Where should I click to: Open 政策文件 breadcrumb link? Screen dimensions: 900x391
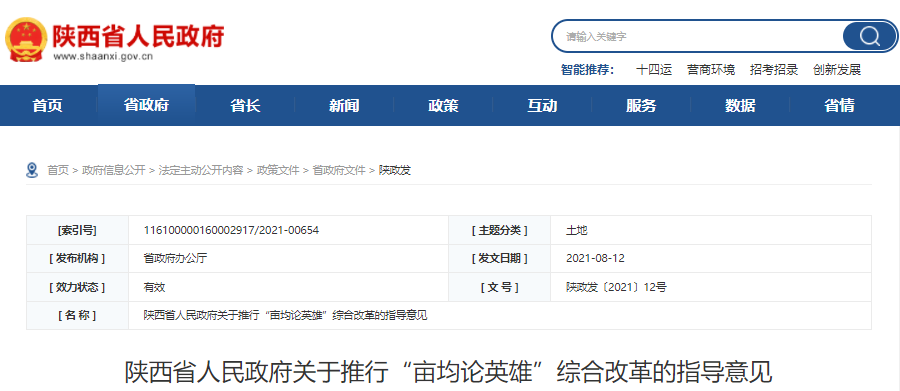click(x=278, y=170)
